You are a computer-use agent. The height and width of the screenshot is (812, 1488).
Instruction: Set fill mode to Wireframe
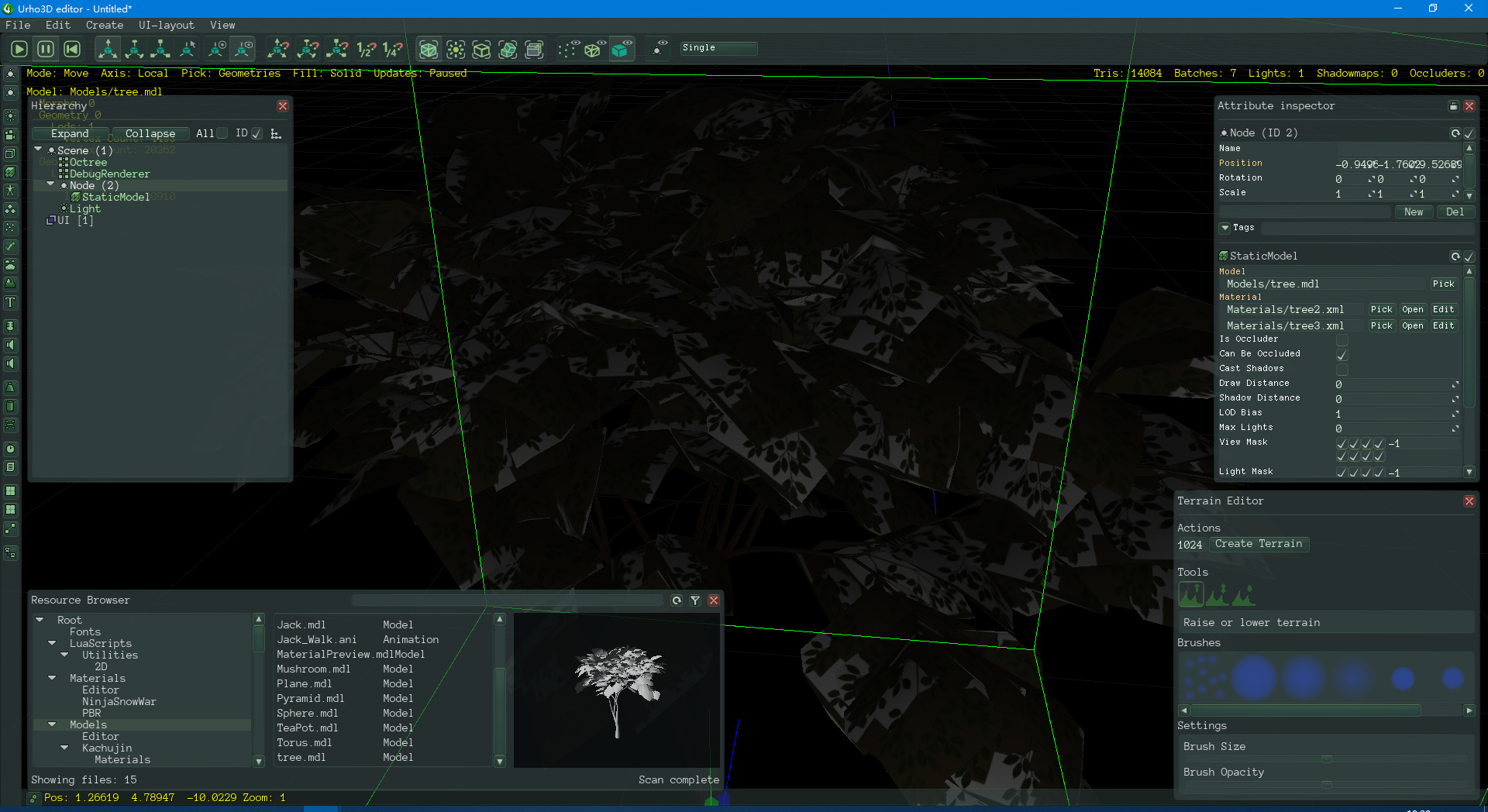(x=594, y=50)
